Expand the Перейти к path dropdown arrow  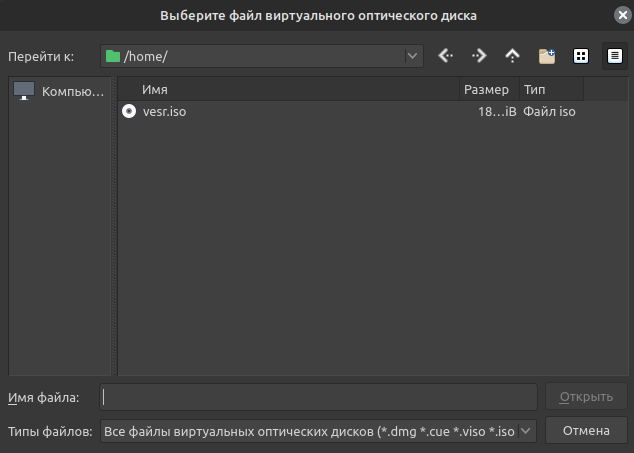(x=412, y=56)
